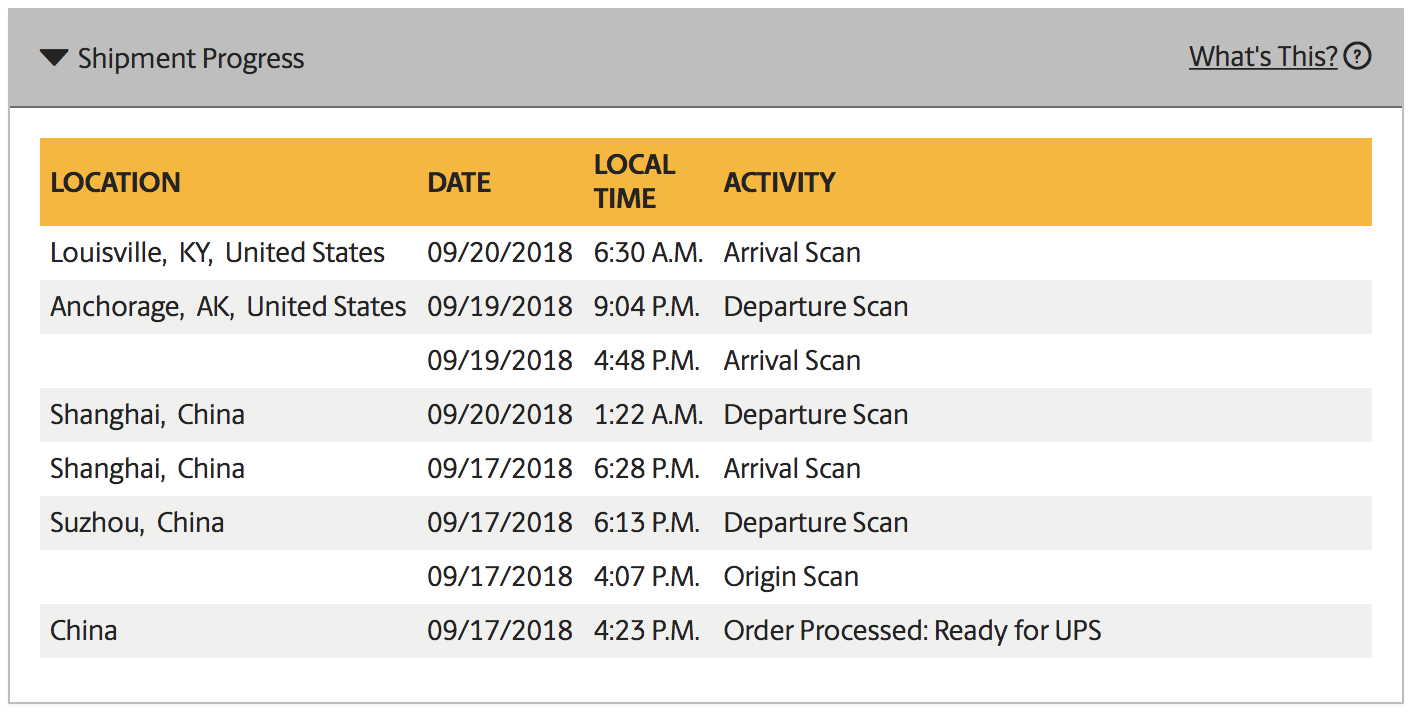Click the China location in last row
1418x712 pixels.
pyautogui.click(x=84, y=631)
